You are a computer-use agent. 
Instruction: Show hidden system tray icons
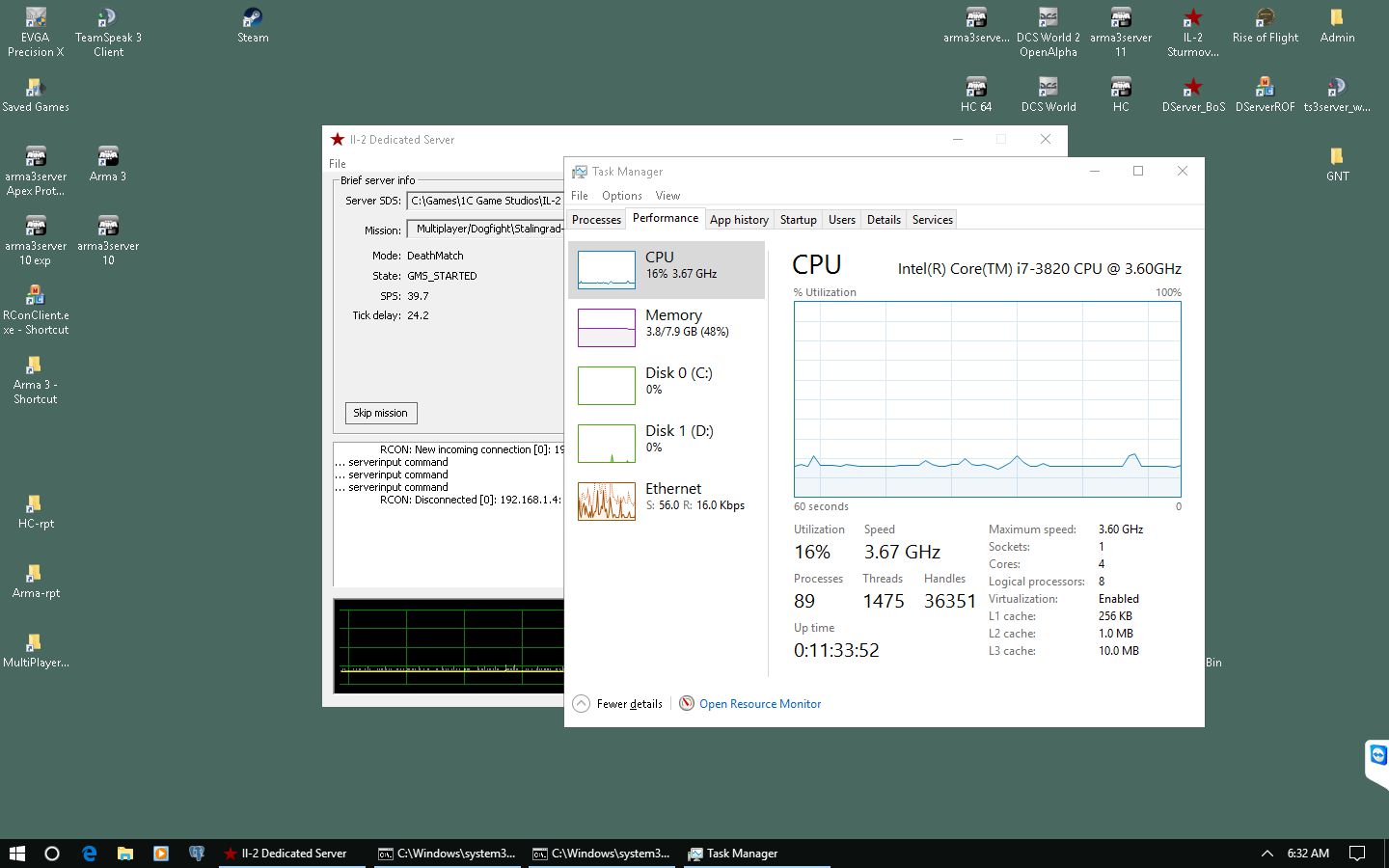pyautogui.click(x=1267, y=854)
